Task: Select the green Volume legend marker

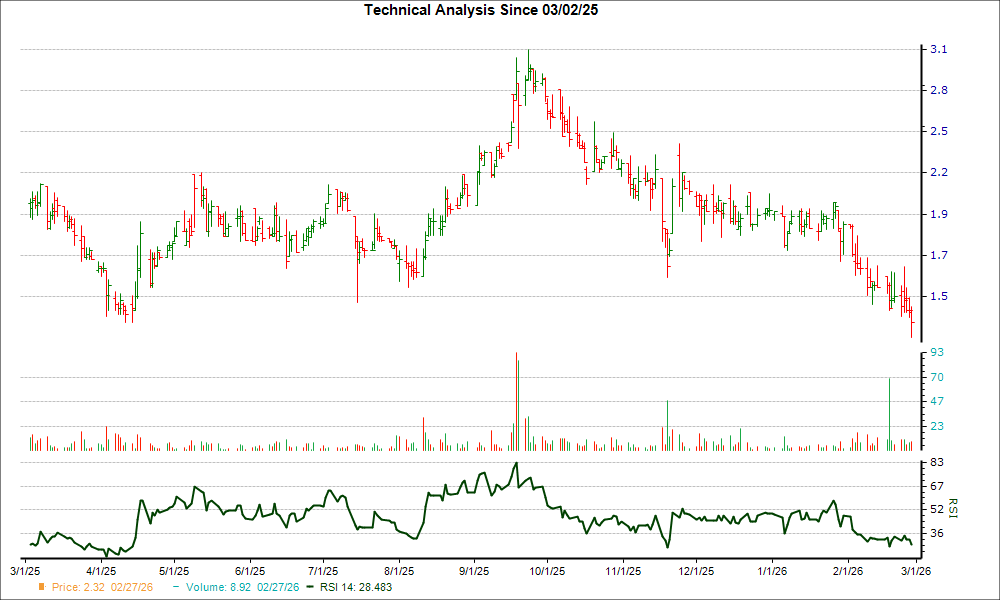Action: (175, 588)
